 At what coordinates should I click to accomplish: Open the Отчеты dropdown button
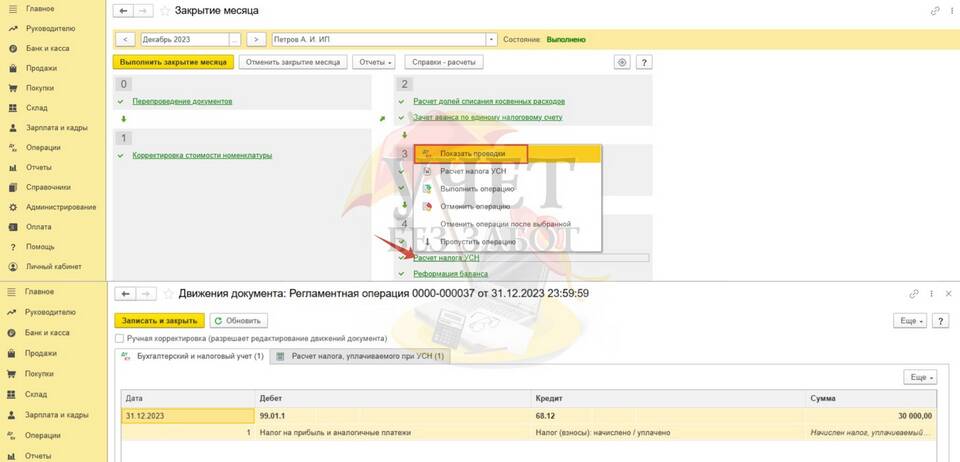tap(376, 62)
